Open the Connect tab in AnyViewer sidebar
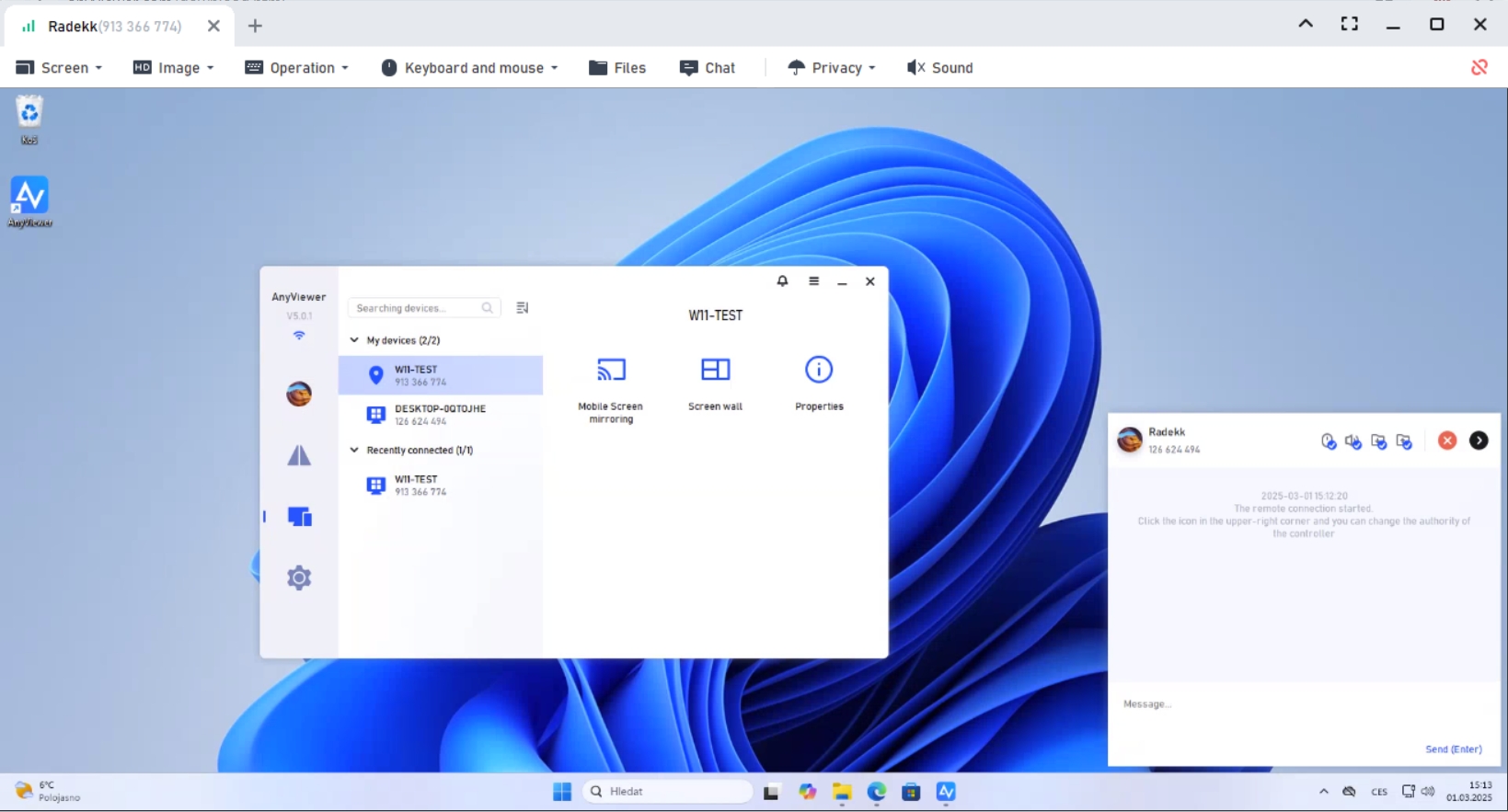The width and height of the screenshot is (1508, 812). (x=299, y=455)
